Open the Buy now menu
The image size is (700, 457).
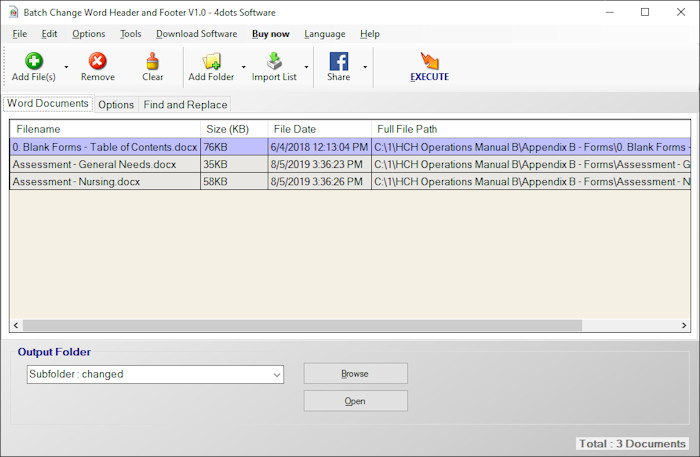(x=271, y=34)
